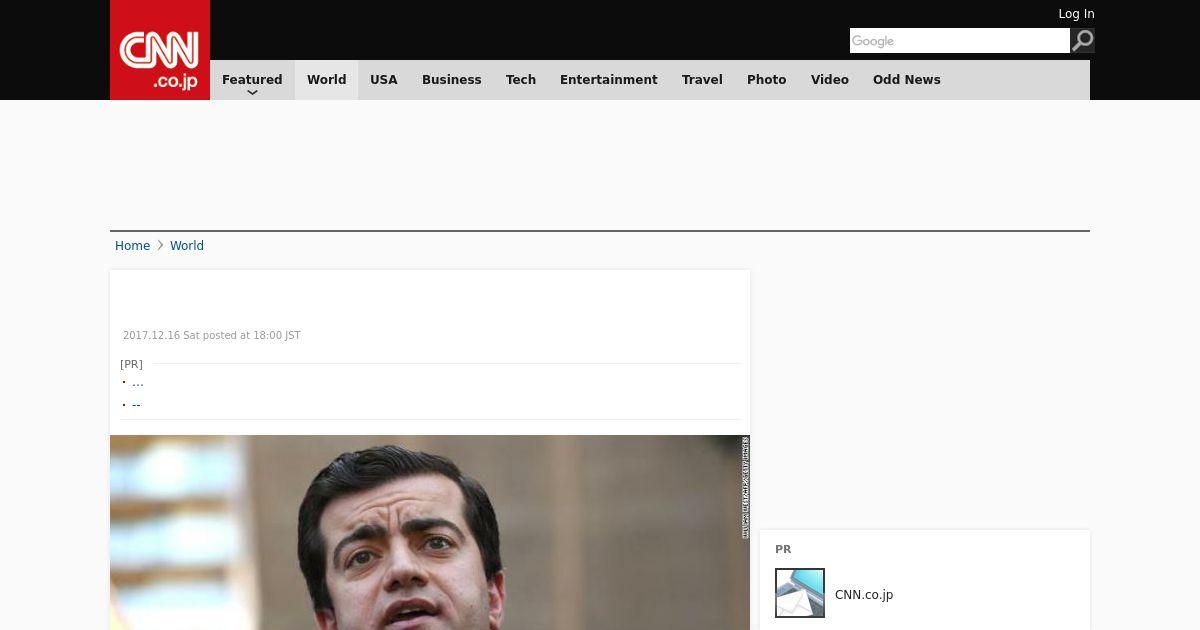Open the Entertainment section
Screen dimensions: 1200x630
[x=609, y=80]
